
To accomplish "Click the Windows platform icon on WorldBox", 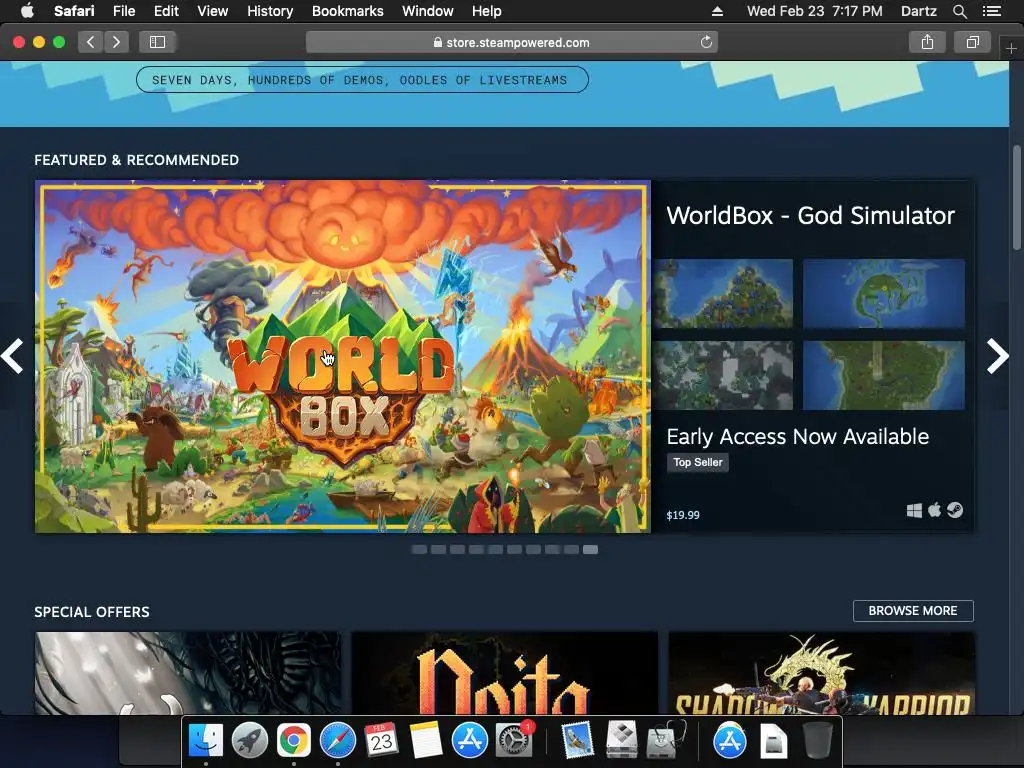I will 914,510.
